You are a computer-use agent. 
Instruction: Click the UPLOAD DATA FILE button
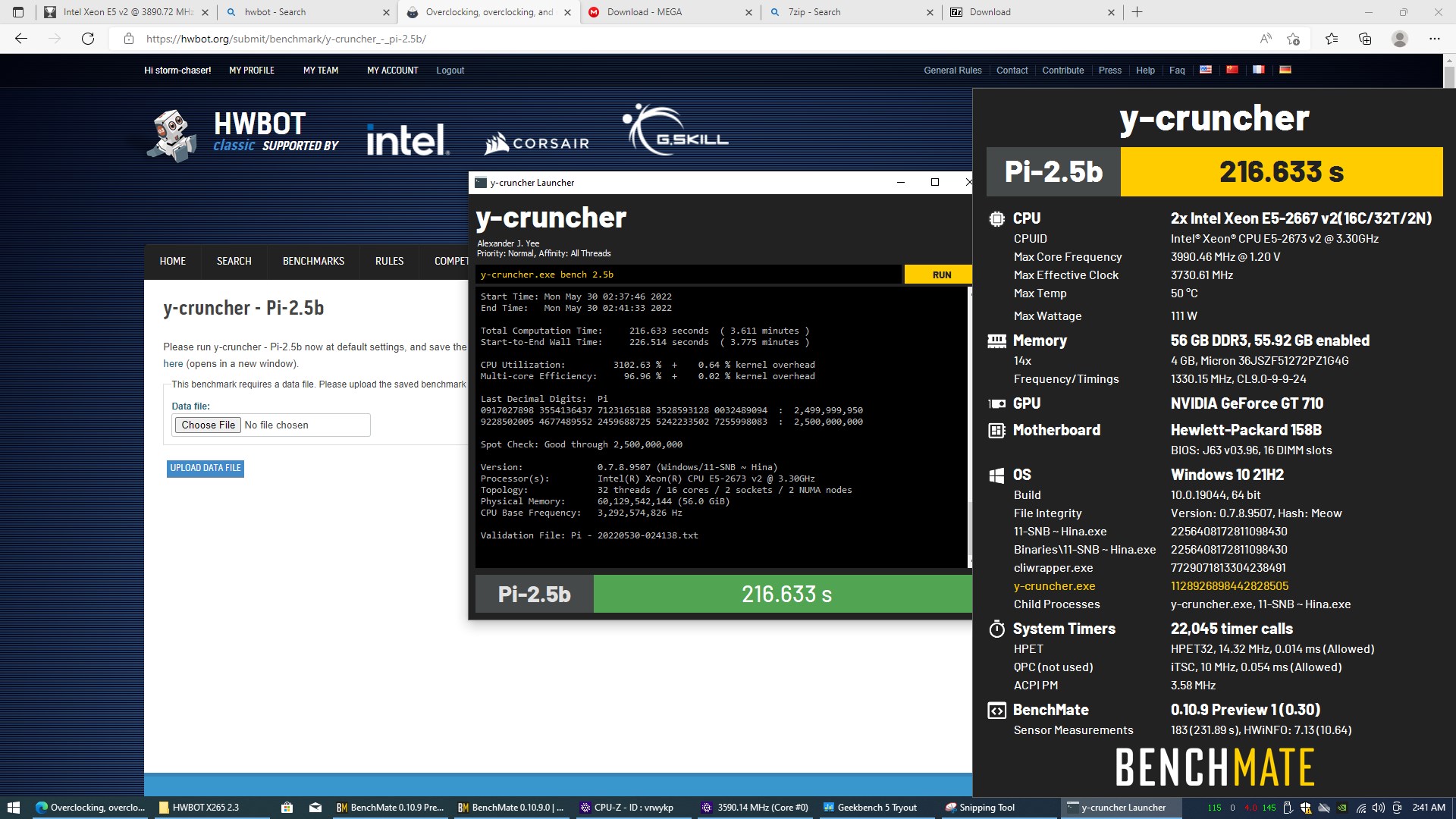coord(206,468)
